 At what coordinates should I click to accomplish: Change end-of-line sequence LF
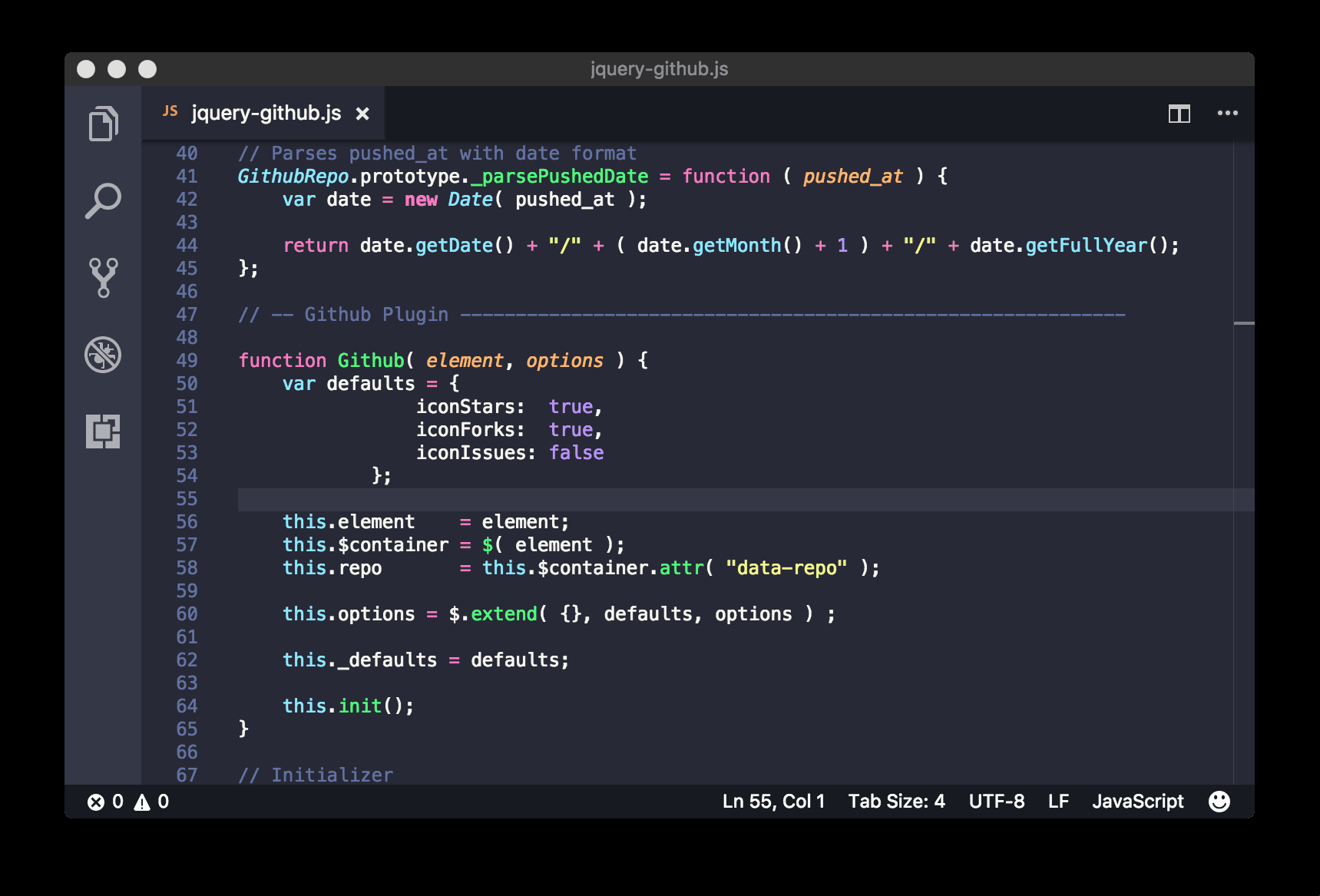[1058, 802]
